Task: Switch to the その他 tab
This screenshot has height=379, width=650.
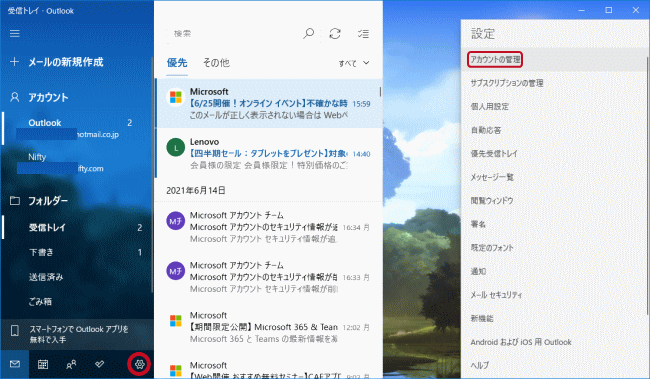Action: point(216,63)
